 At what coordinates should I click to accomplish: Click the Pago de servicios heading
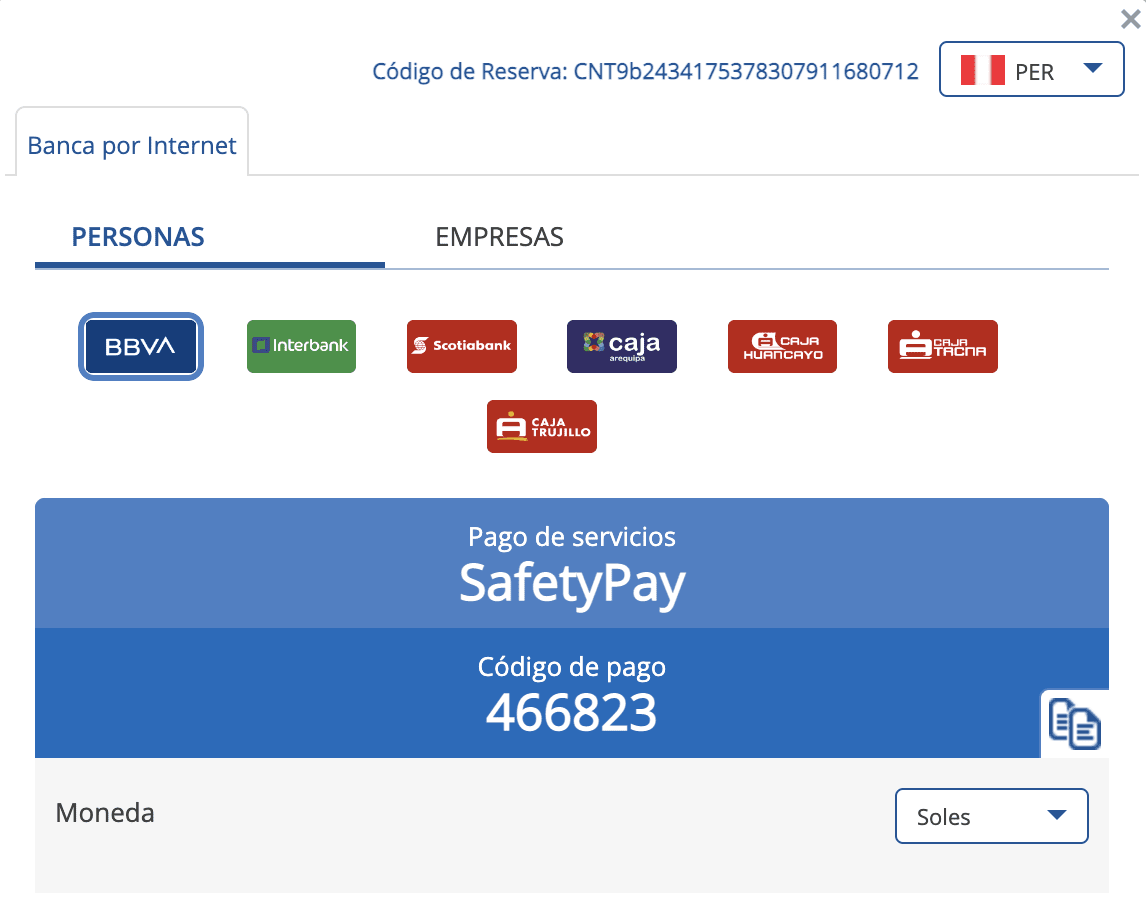tap(572, 537)
